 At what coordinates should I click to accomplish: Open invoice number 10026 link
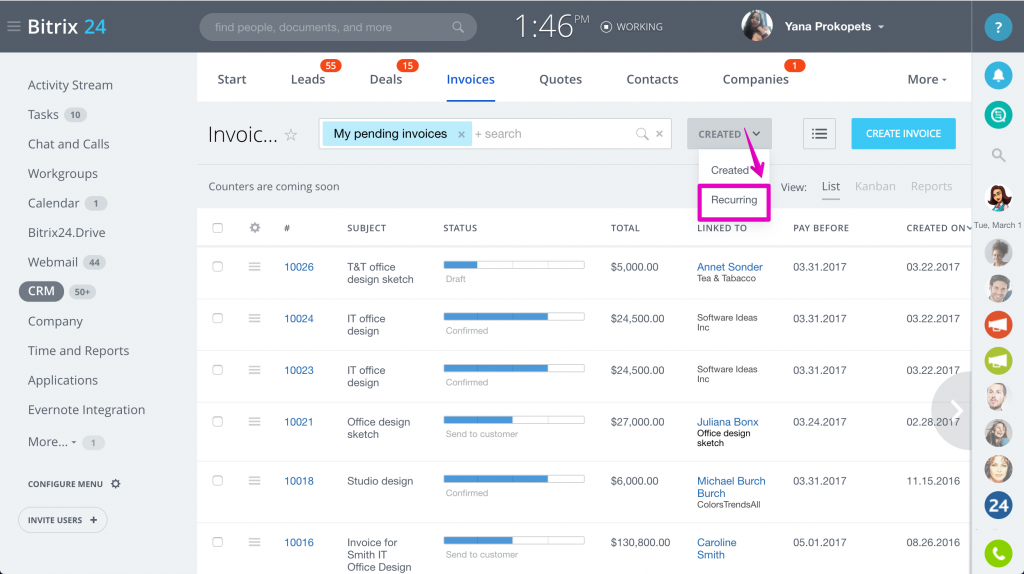(x=298, y=267)
